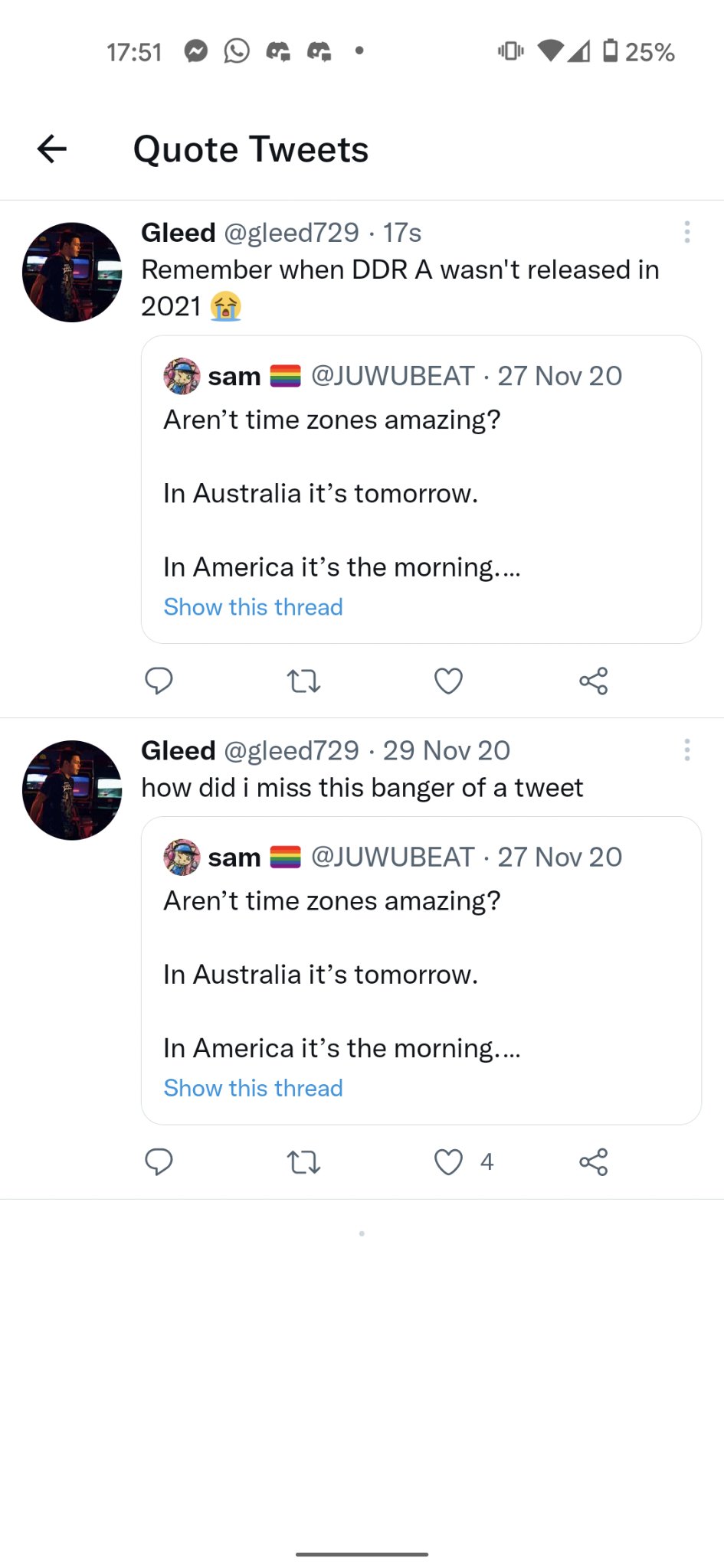Open the @gleed729 handle on the first tweet
724x1568 pixels.
pyautogui.click(x=291, y=233)
